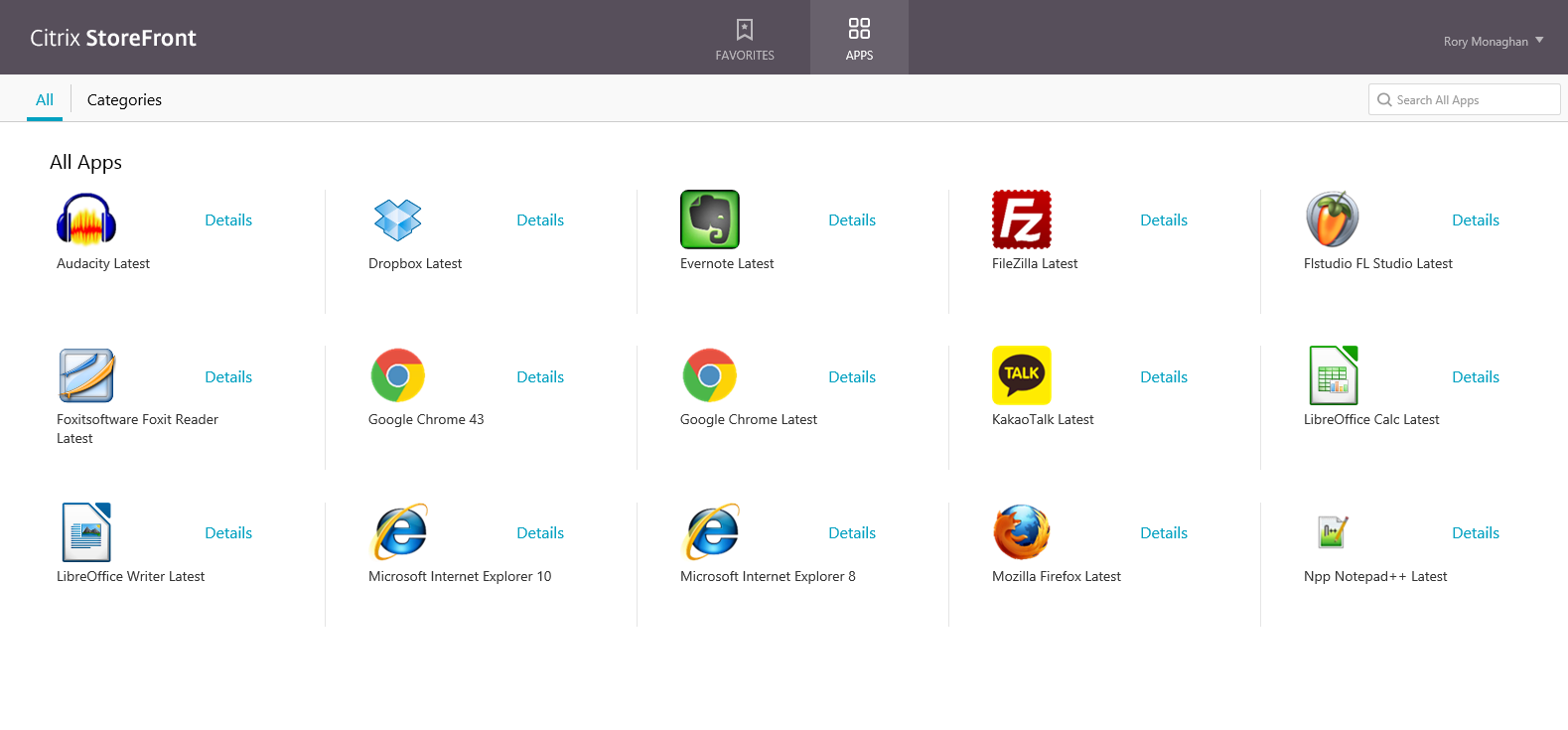Screen dimensions: 1568x730
Task: Click the Citrix StoreFront logo text
Action: (113, 38)
